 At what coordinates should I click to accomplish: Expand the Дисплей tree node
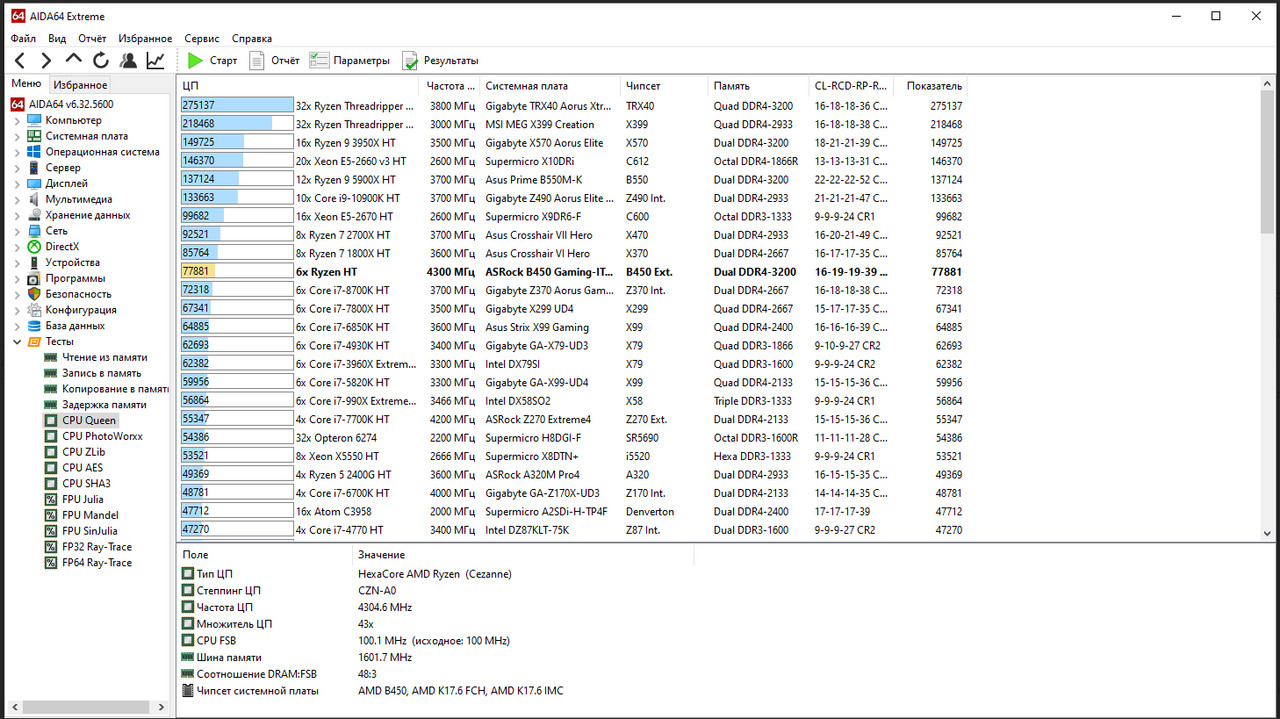tap(16, 184)
